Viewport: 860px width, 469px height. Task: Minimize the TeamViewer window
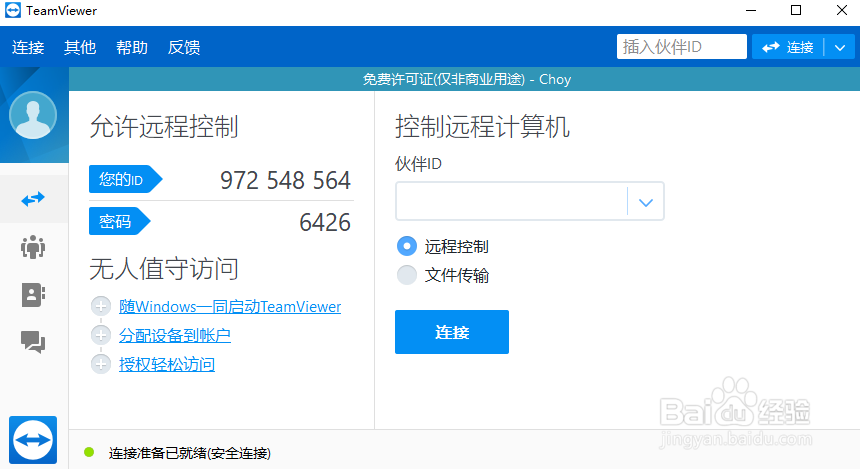751,10
